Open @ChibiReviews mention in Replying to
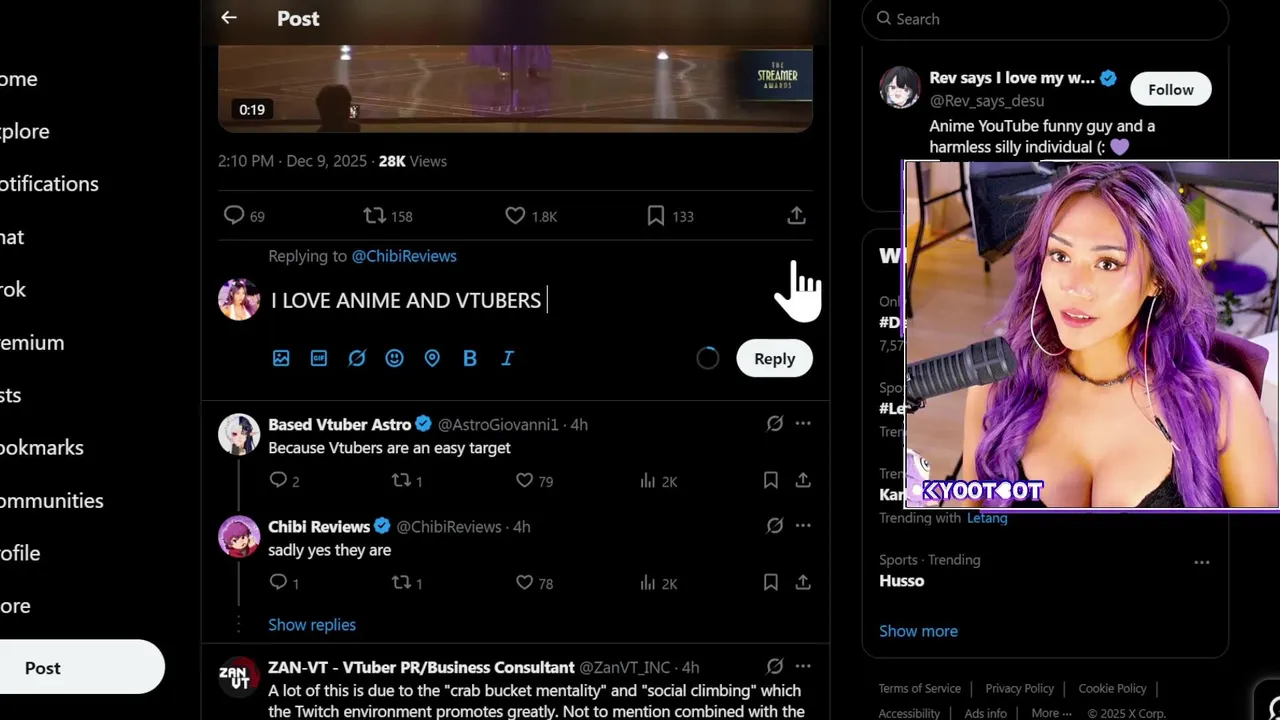Screen dimensions: 1280x720 (x=404, y=256)
